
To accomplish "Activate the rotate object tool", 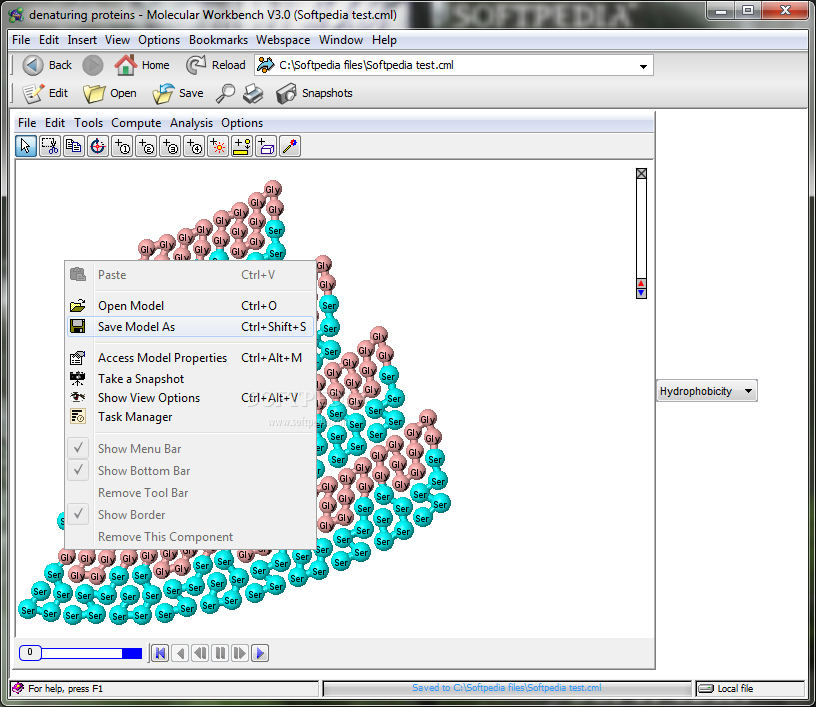I will (x=97, y=146).
